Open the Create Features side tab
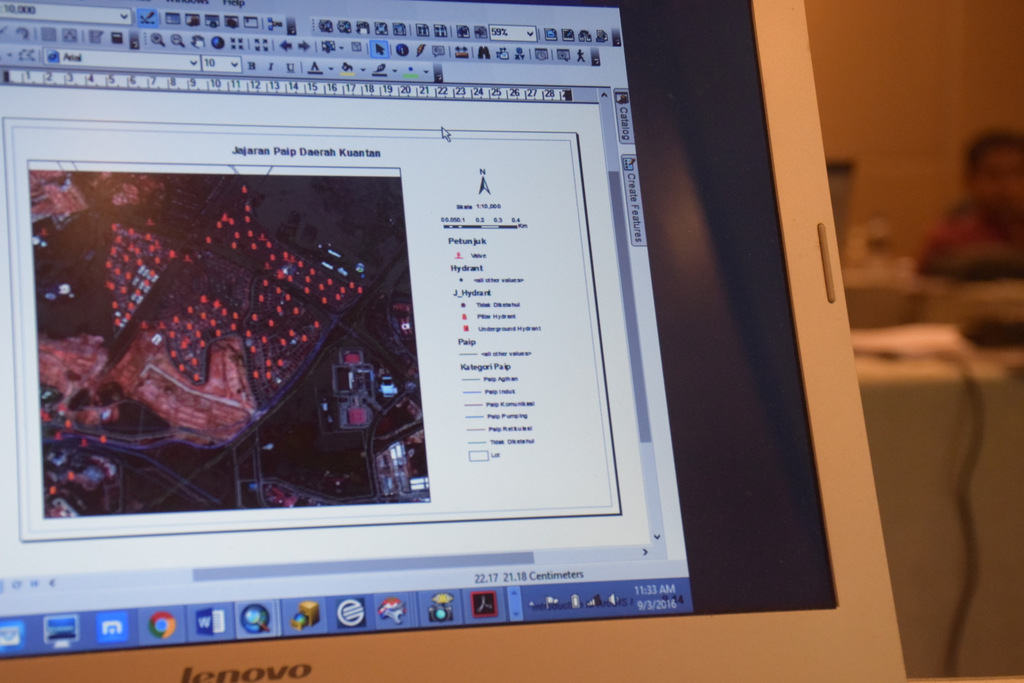 (x=633, y=200)
